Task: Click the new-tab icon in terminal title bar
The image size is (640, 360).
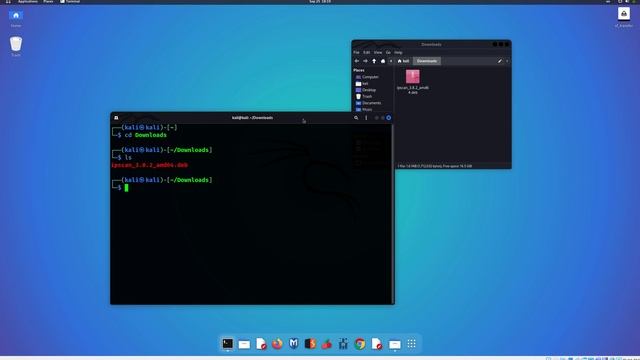Action: pos(116,118)
